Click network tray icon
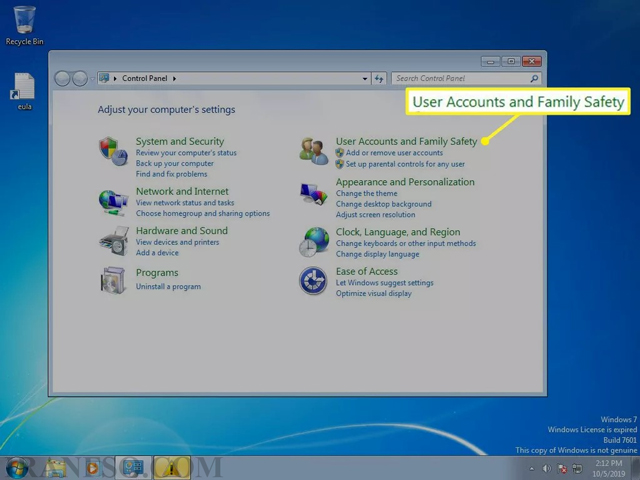This screenshot has width=640, height=480. click(577, 468)
